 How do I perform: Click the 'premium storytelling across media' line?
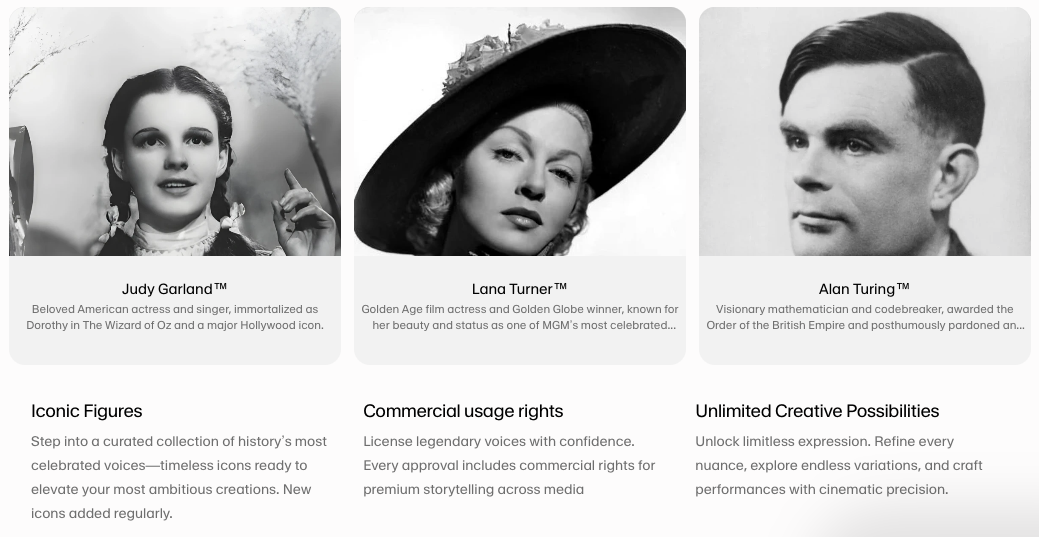click(x=473, y=489)
